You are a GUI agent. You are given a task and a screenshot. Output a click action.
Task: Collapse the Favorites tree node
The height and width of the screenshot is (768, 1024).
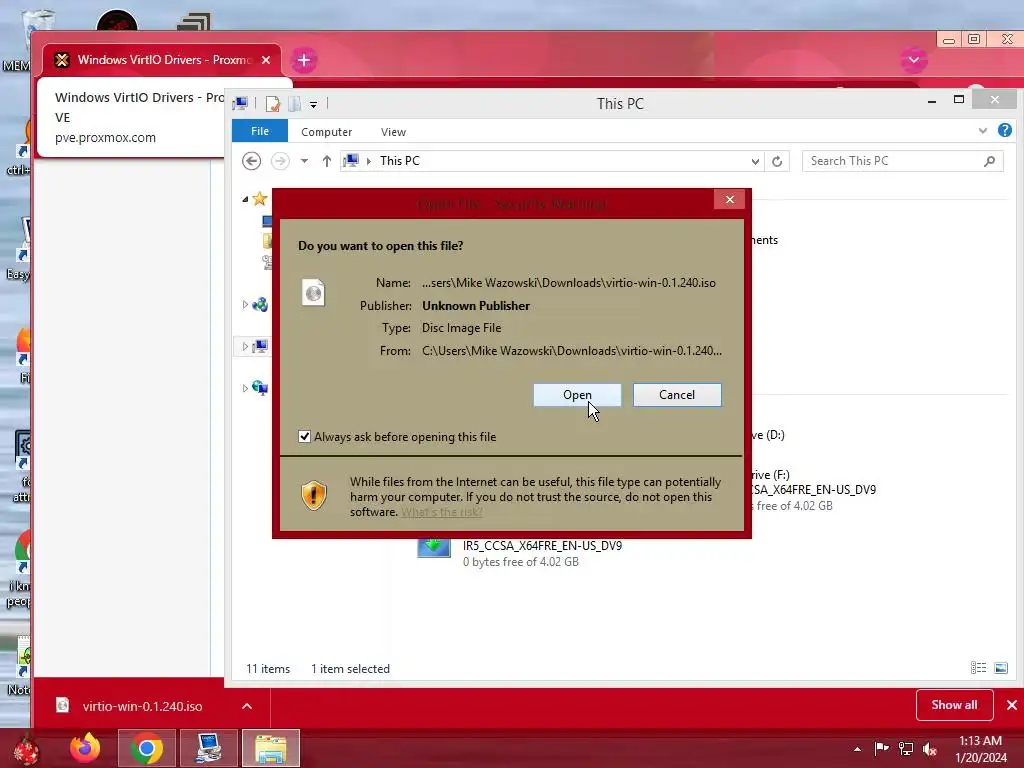[x=246, y=199]
